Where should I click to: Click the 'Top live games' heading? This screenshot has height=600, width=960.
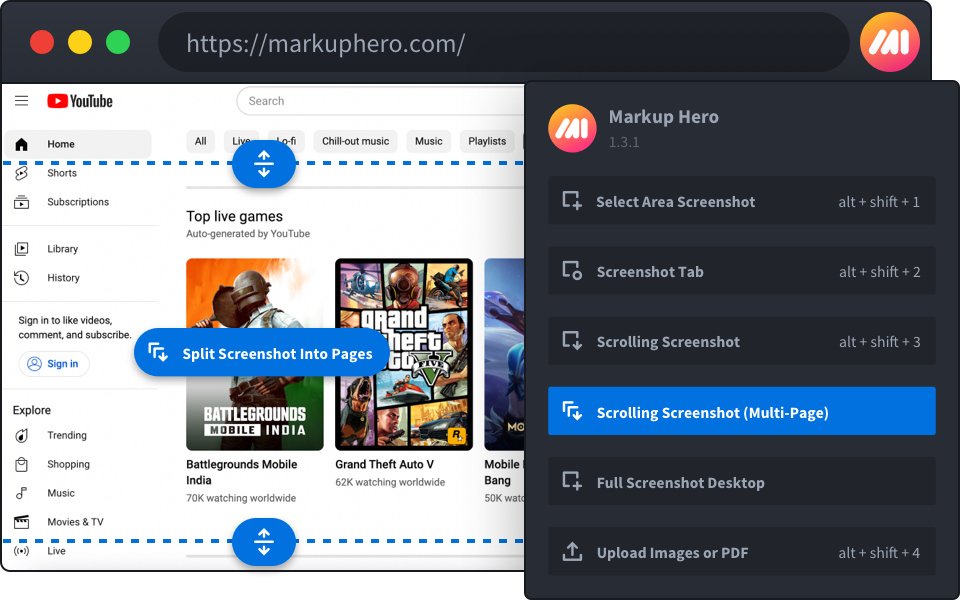[234, 216]
